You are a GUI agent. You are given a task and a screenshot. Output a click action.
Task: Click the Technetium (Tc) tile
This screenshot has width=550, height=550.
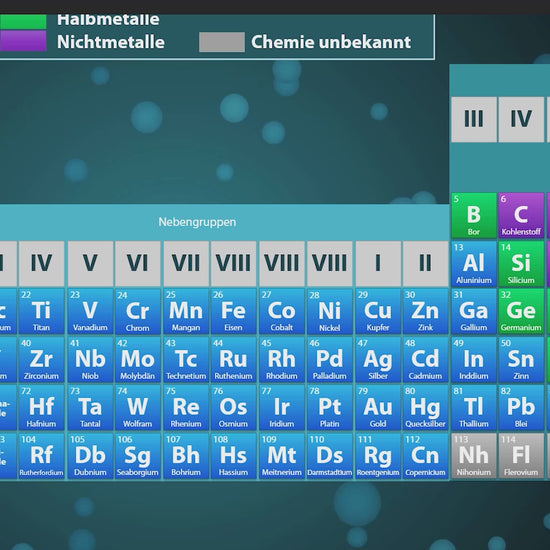coord(186,360)
